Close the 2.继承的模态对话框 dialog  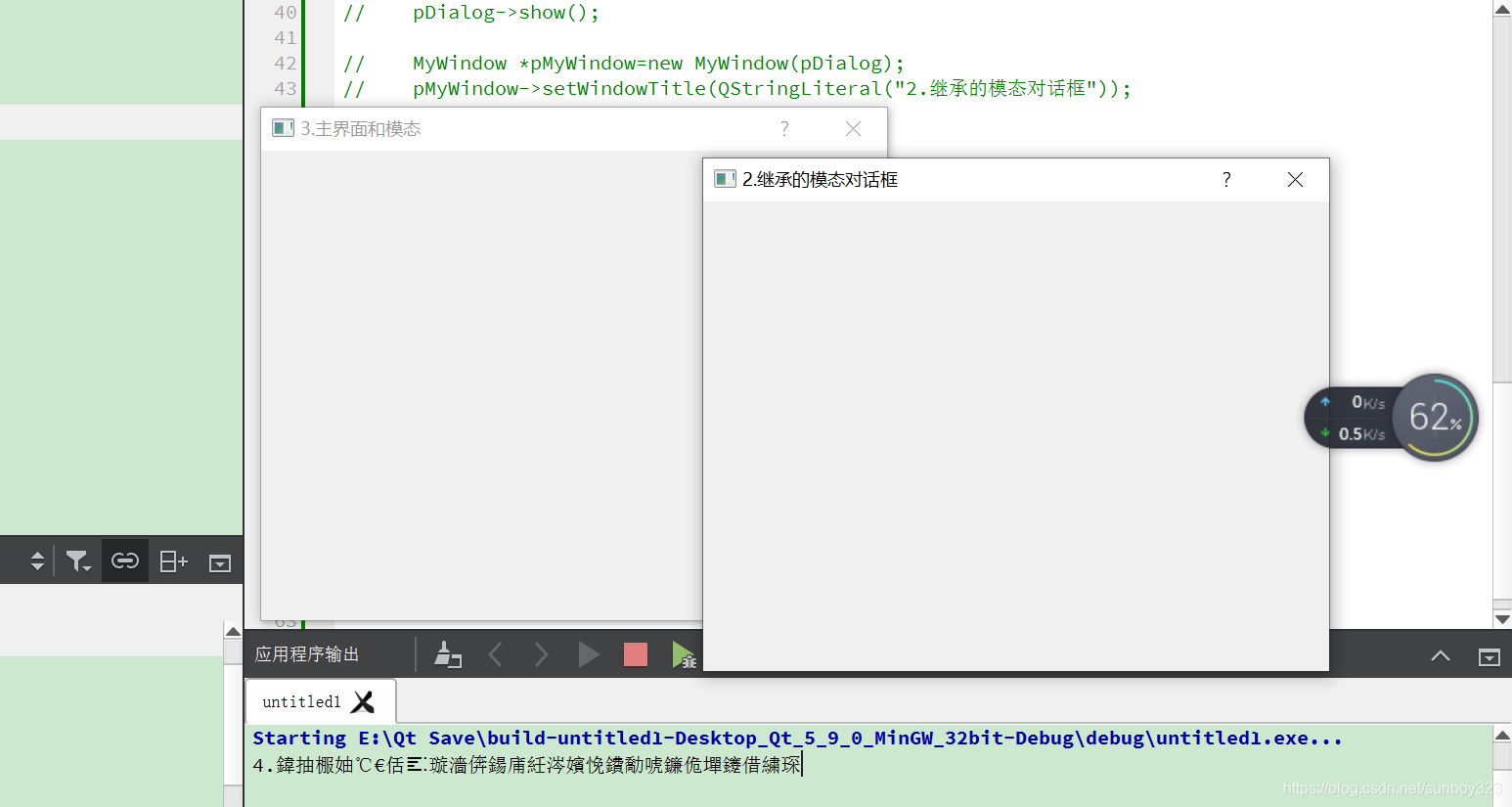(x=1295, y=179)
